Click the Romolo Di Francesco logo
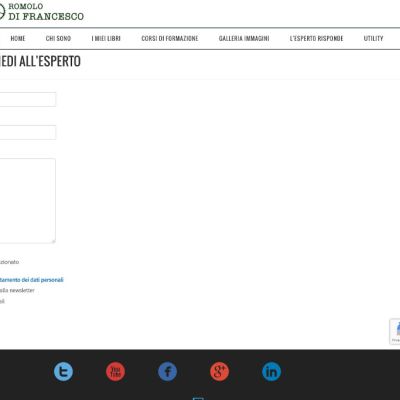The width and height of the screenshot is (400, 400). point(42,12)
